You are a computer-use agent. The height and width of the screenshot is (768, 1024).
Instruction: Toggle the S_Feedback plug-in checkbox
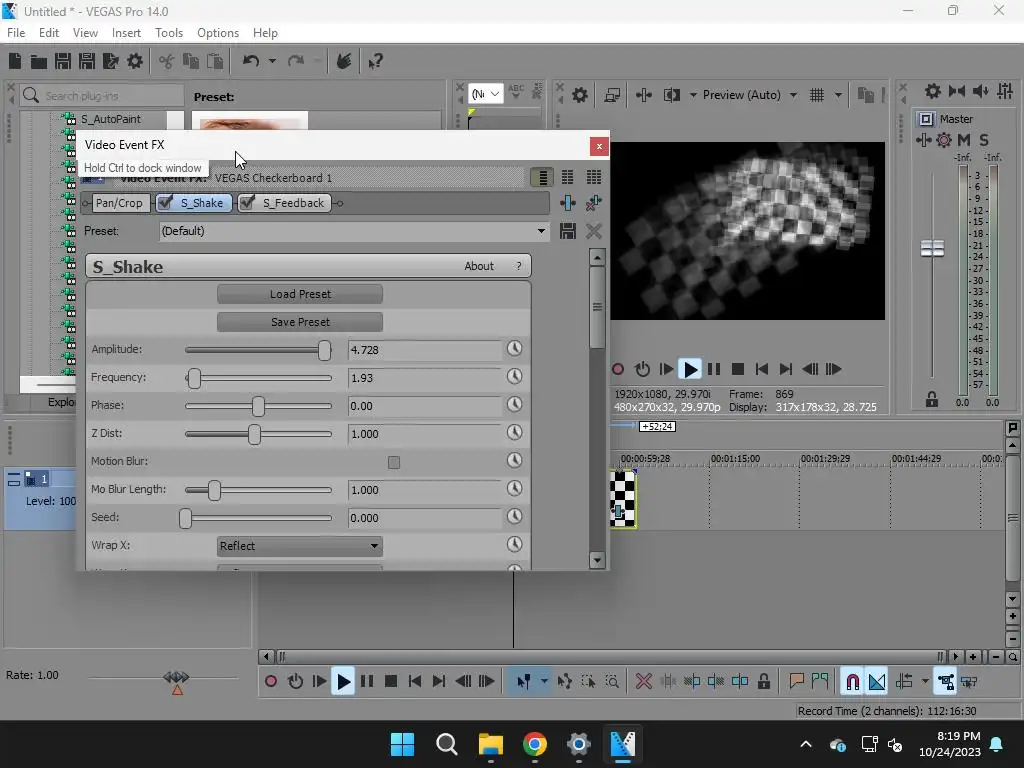(x=247, y=203)
